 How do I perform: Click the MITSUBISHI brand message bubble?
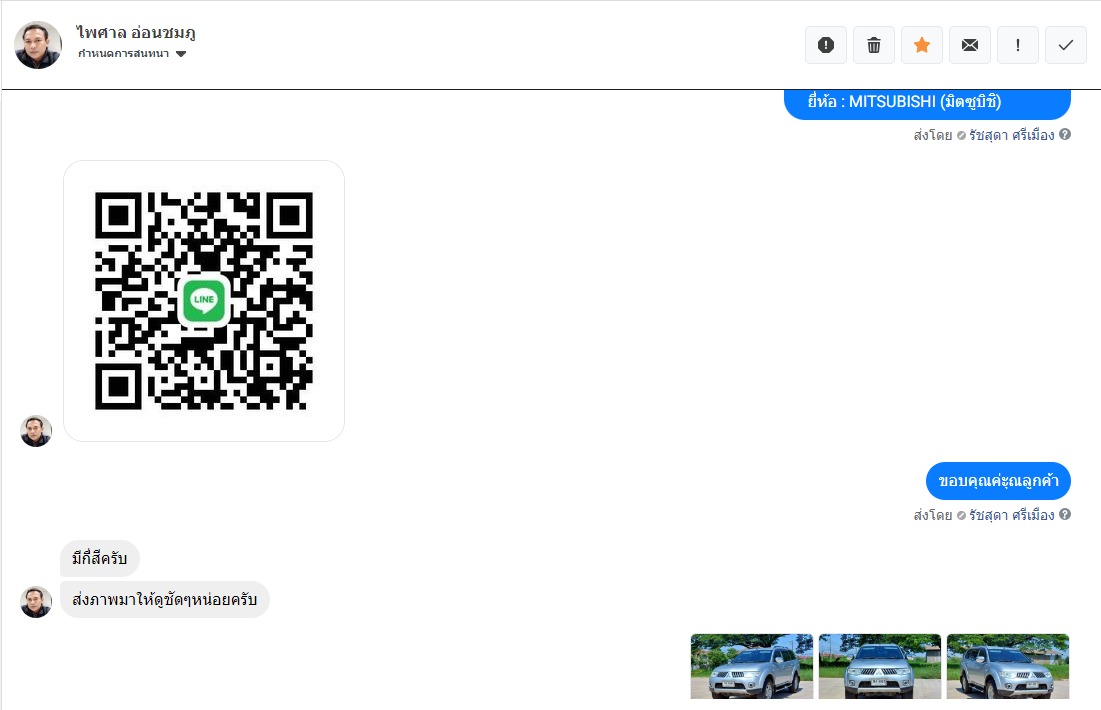(x=927, y=103)
